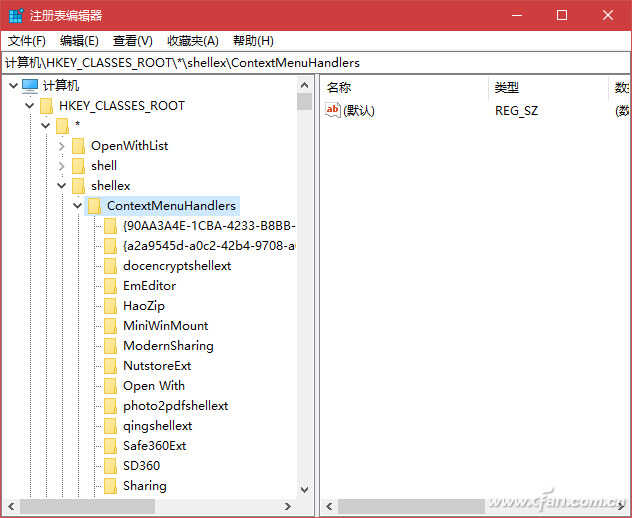
Task: Click tree pane scroll down arrow
Action: pyautogui.click(x=305, y=490)
